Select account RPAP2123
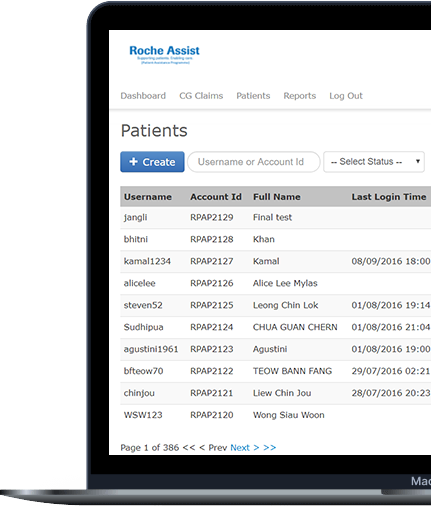The height and width of the screenshot is (506, 431). tap(212, 349)
